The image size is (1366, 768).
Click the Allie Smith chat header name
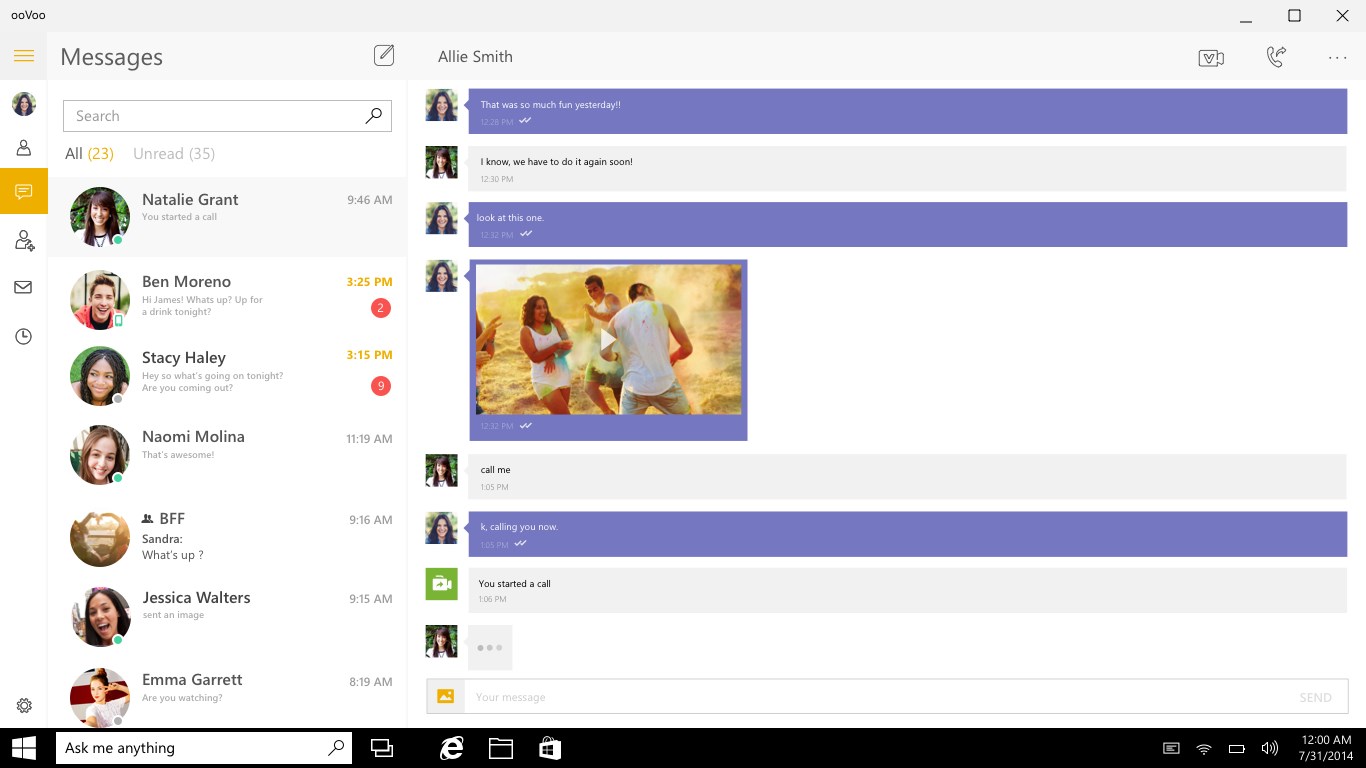coord(475,57)
